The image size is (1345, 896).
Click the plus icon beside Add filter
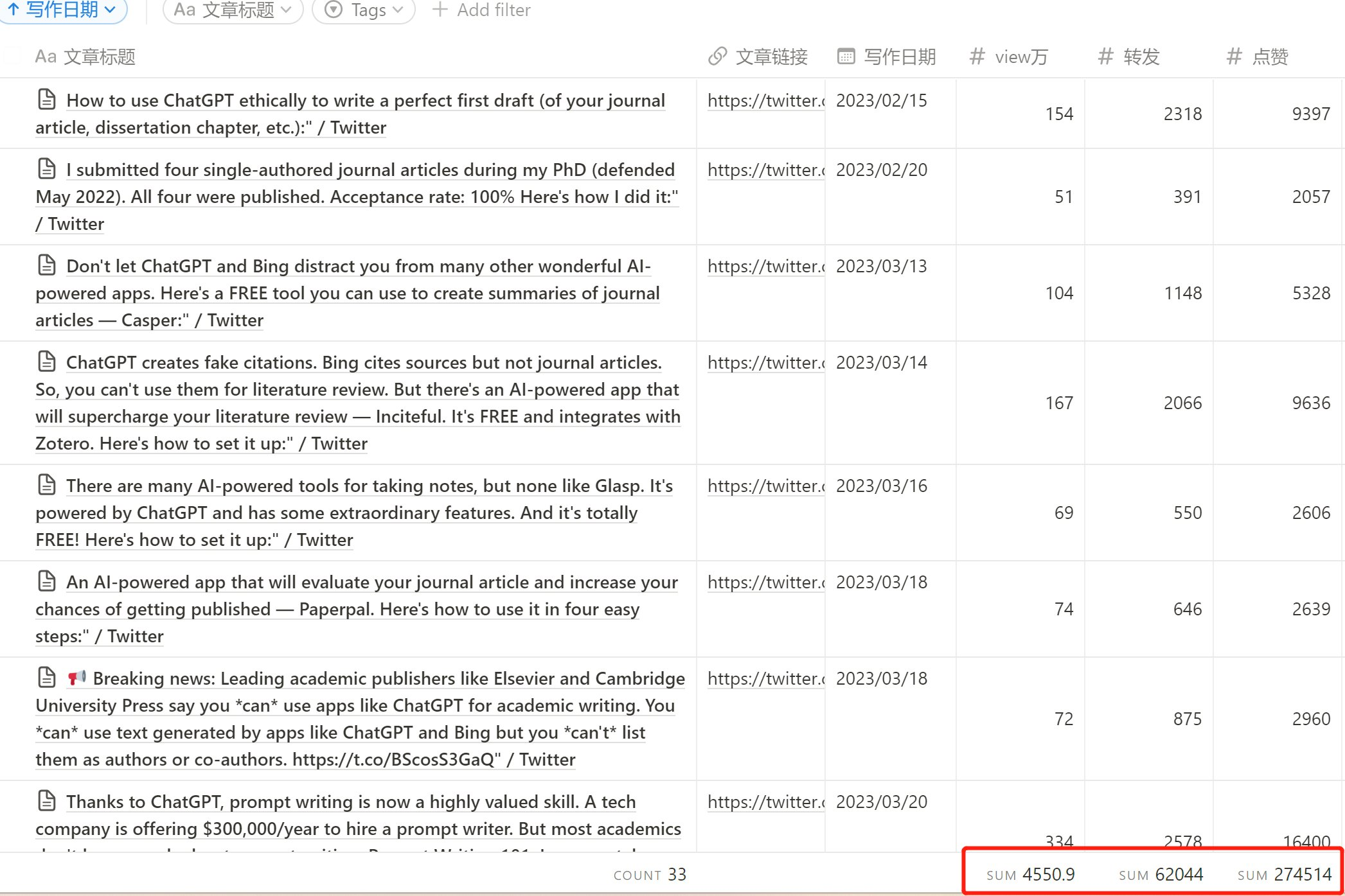[440, 10]
